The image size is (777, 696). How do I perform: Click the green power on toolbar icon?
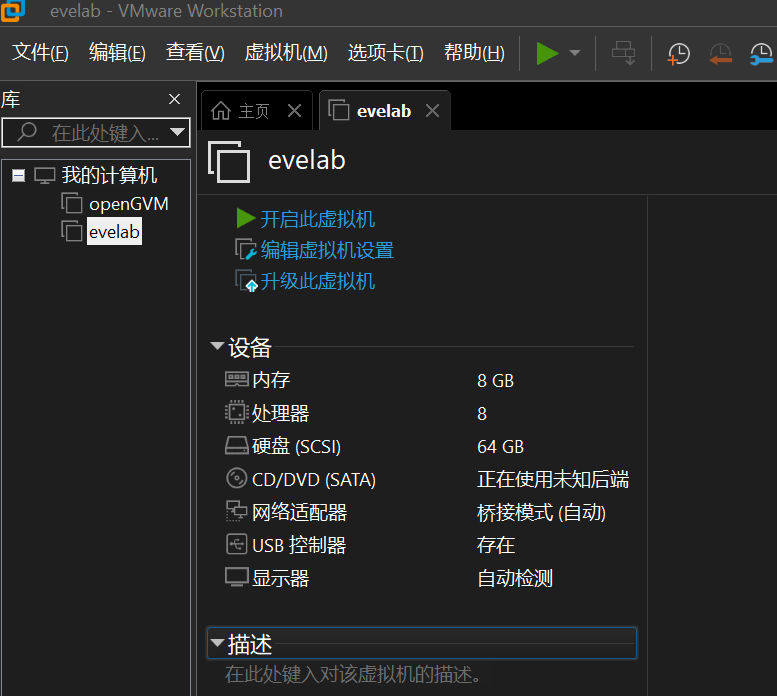click(x=546, y=53)
